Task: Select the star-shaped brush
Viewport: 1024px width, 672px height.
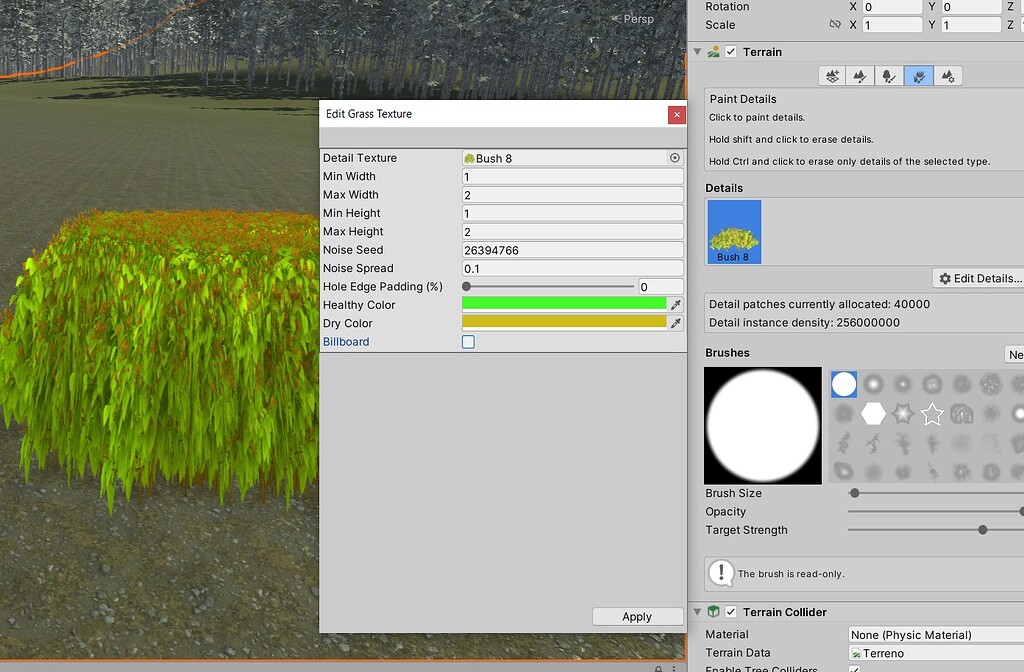Action: click(x=931, y=413)
